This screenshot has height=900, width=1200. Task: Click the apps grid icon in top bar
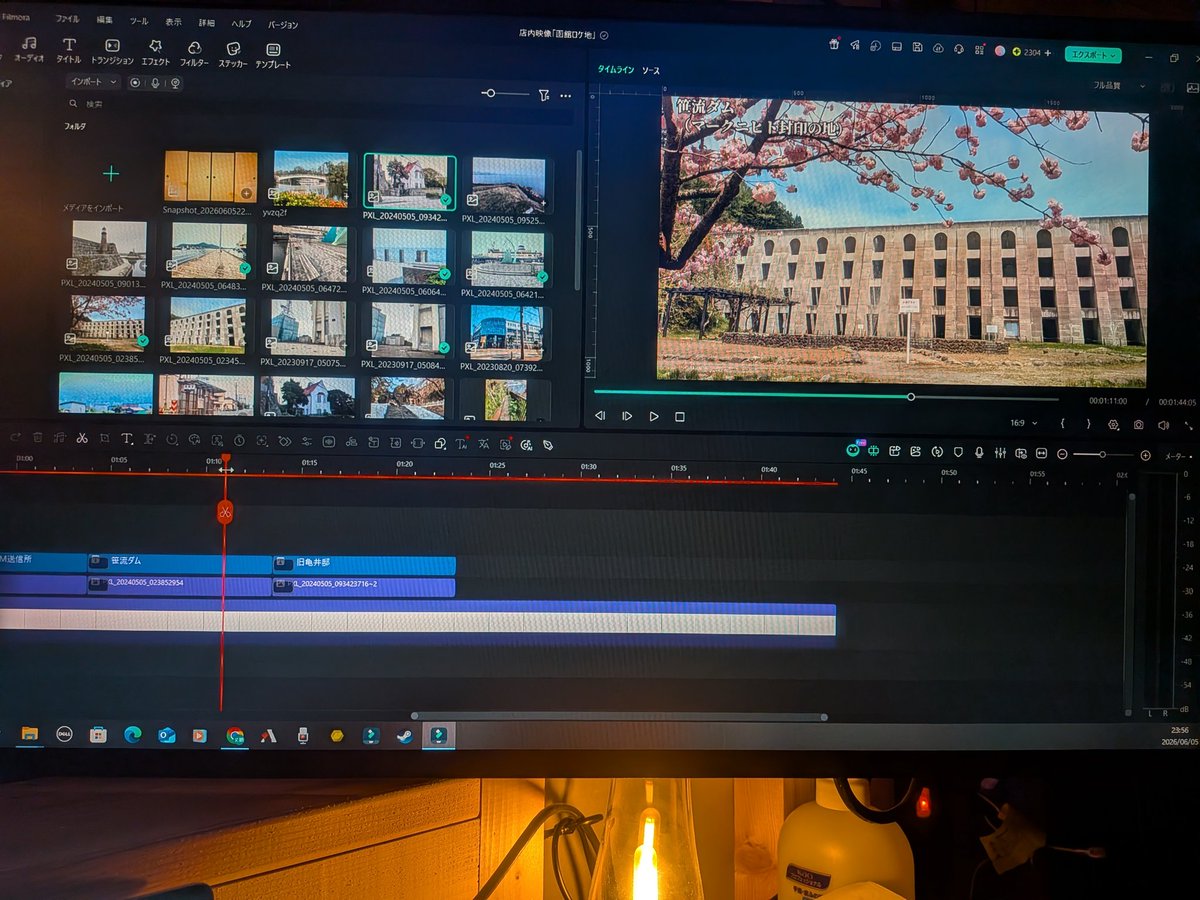coord(979,48)
